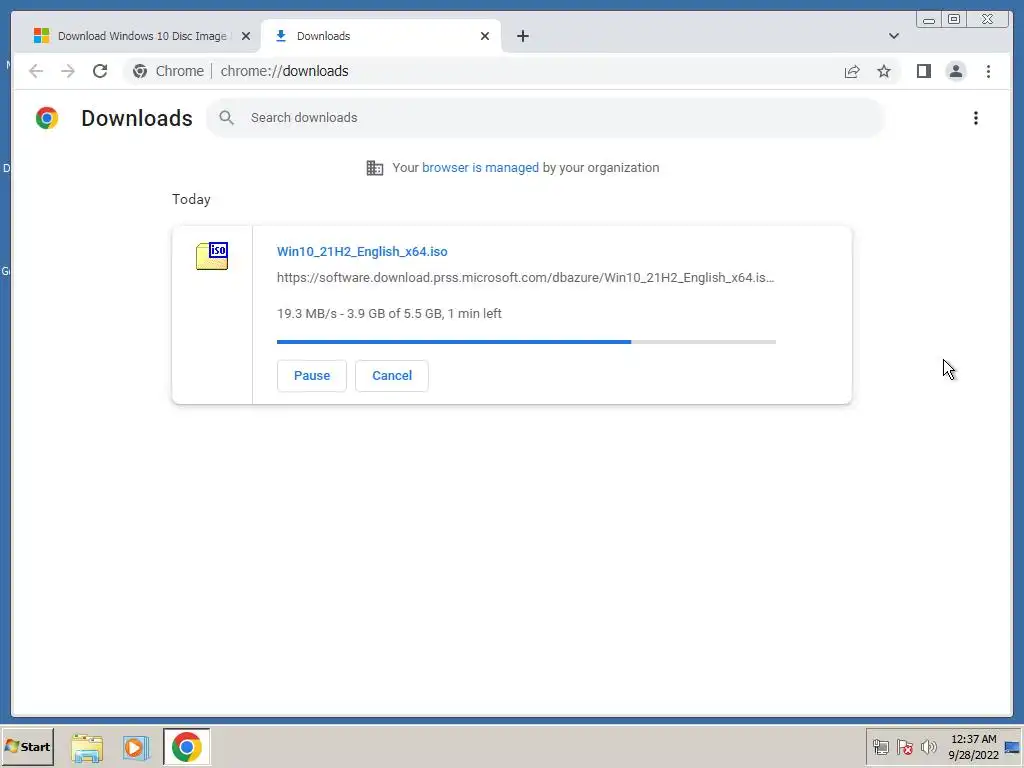1024x768 pixels.
Task: Click the Chrome logo beside Downloads title
Action: pyautogui.click(x=47, y=118)
